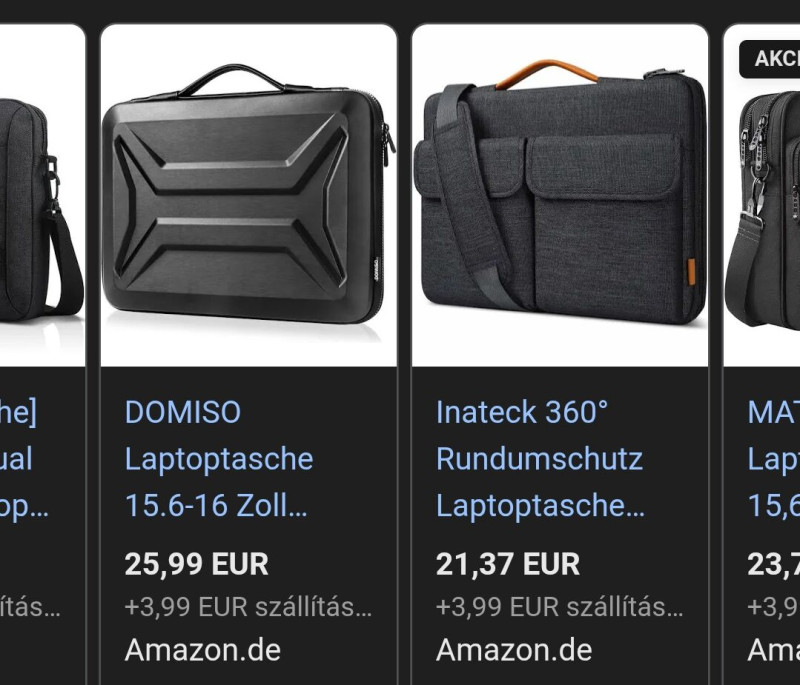Screen dimensions: 800x685
Task: Click the cut-off shipping text on the leftmost card
Action: pos(30,607)
